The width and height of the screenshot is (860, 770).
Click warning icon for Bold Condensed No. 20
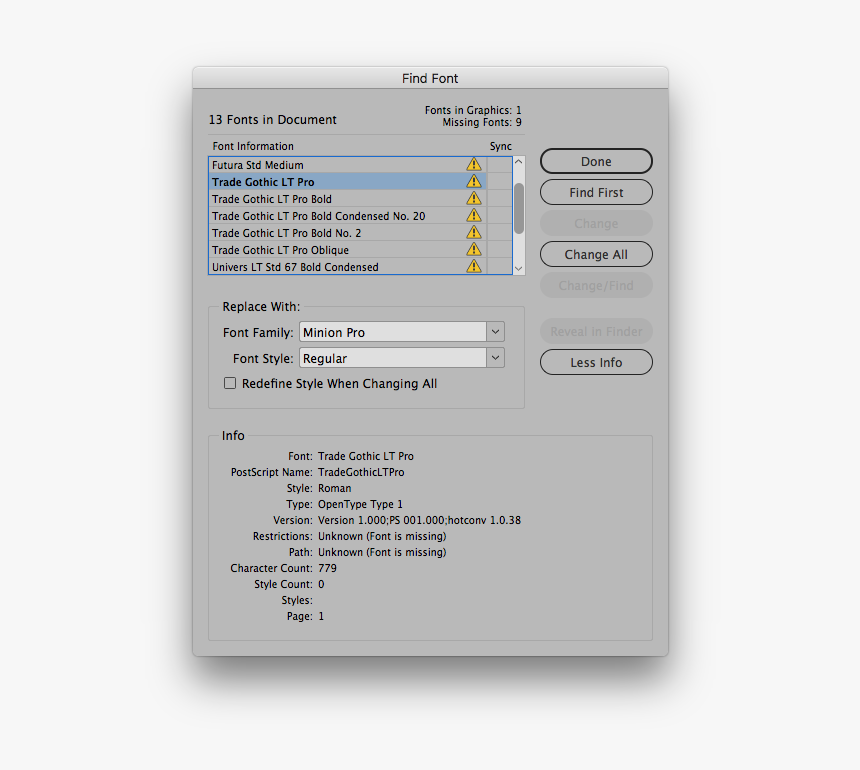(474, 216)
